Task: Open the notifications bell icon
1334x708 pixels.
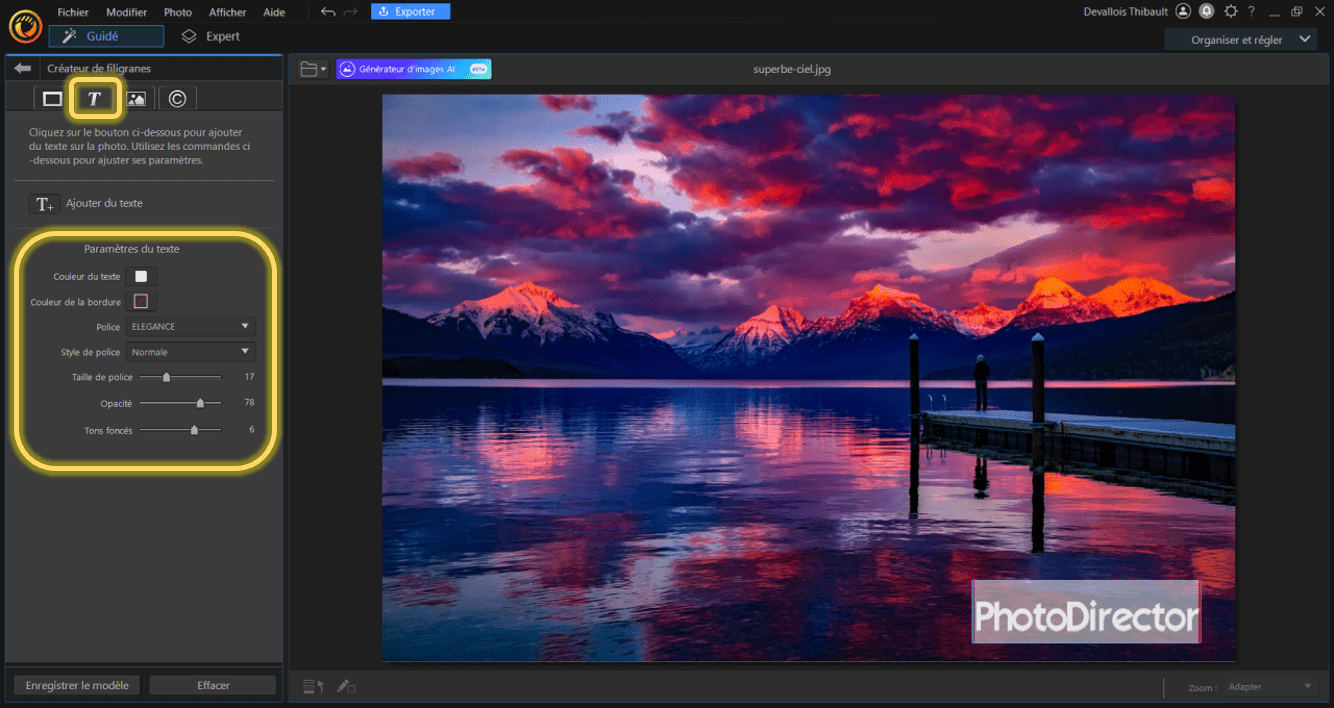Action: [1207, 12]
